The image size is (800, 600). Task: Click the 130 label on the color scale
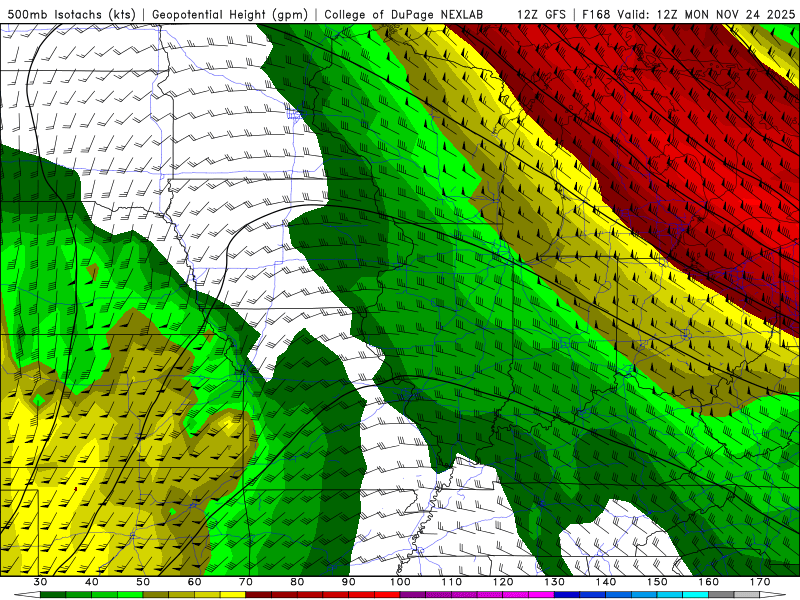554,582
